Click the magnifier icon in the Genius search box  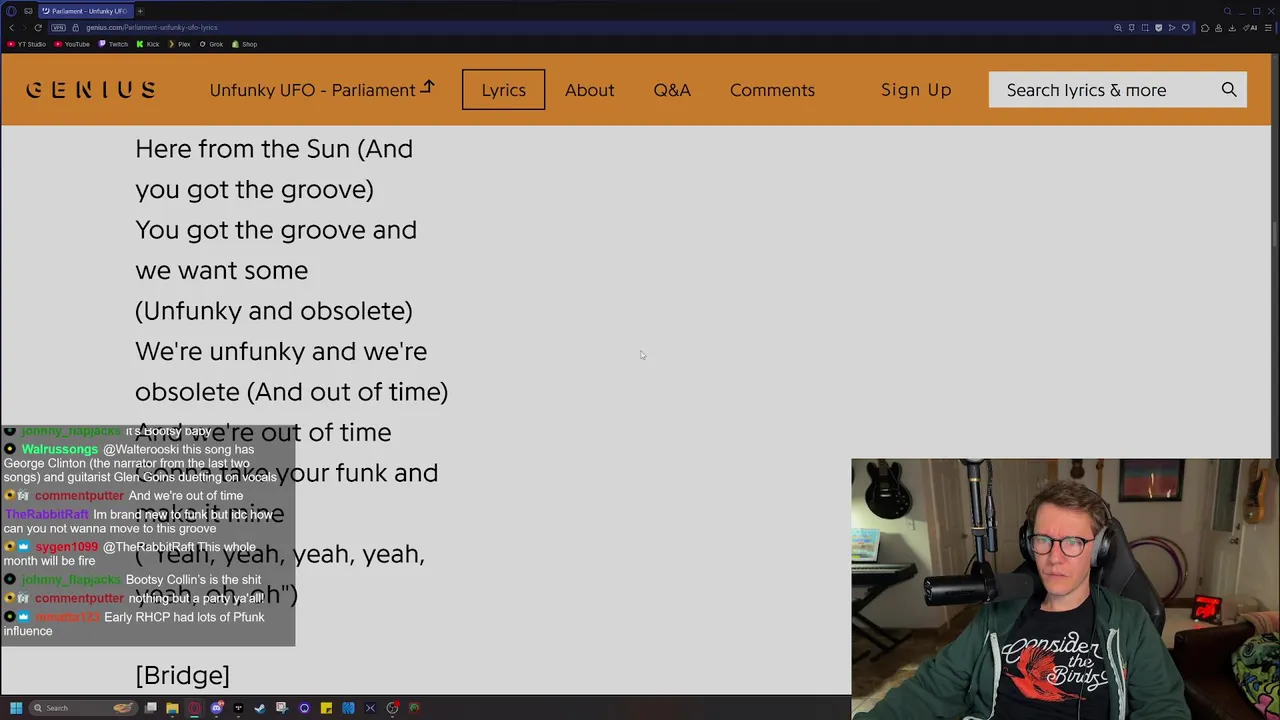(1229, 90)
